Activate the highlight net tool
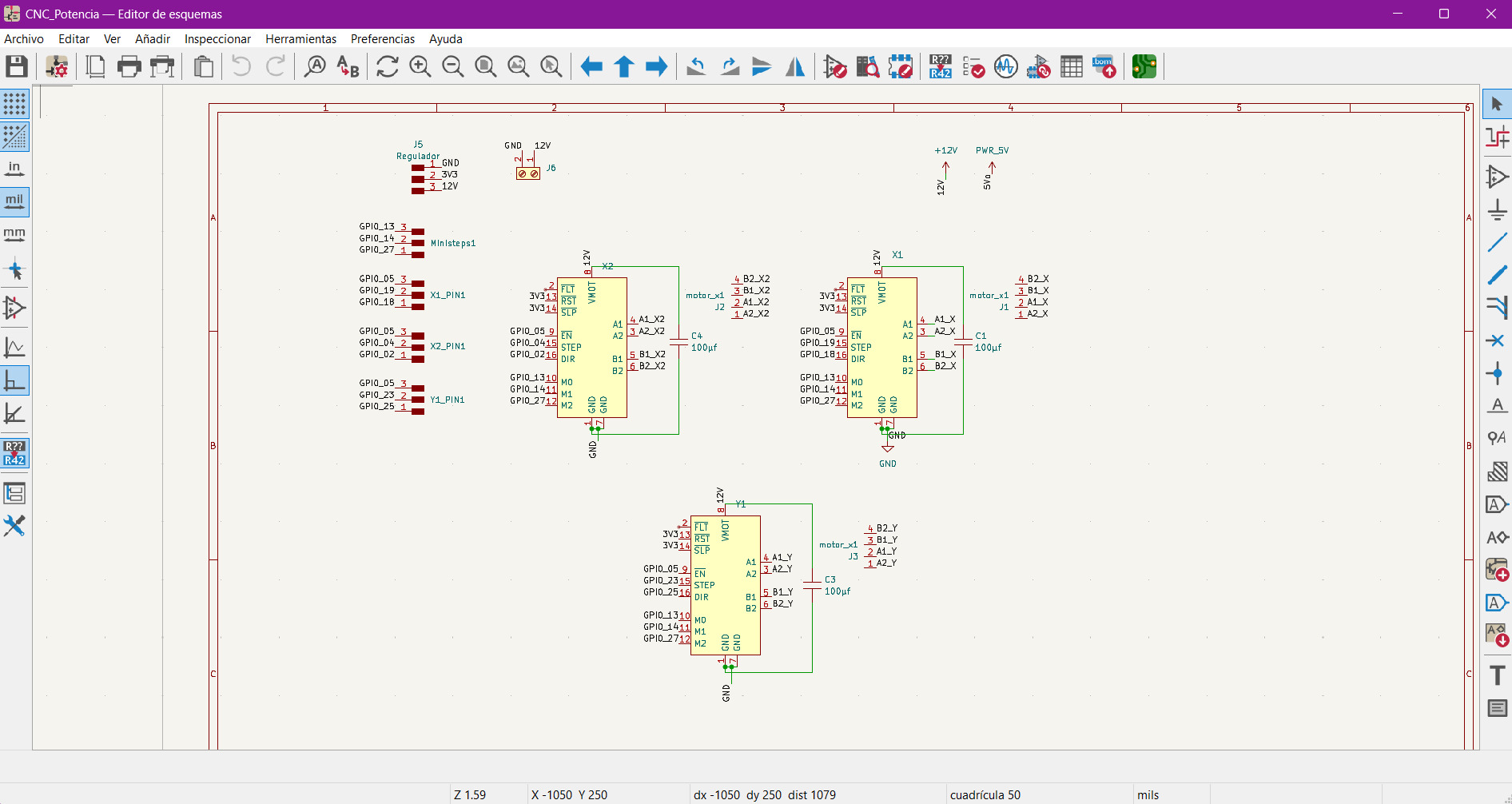The height and width of the screenshot is (804, 1512). tap(1497, 137)
